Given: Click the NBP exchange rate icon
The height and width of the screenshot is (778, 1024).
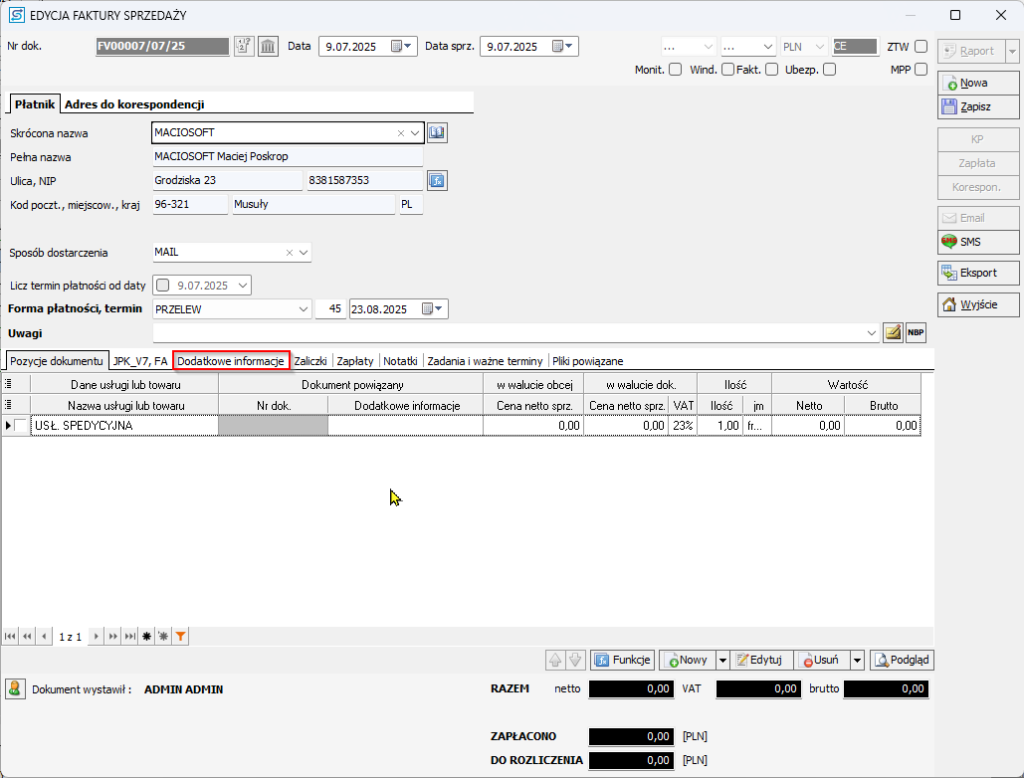Looking at the screenshot, I should point(915,333).
